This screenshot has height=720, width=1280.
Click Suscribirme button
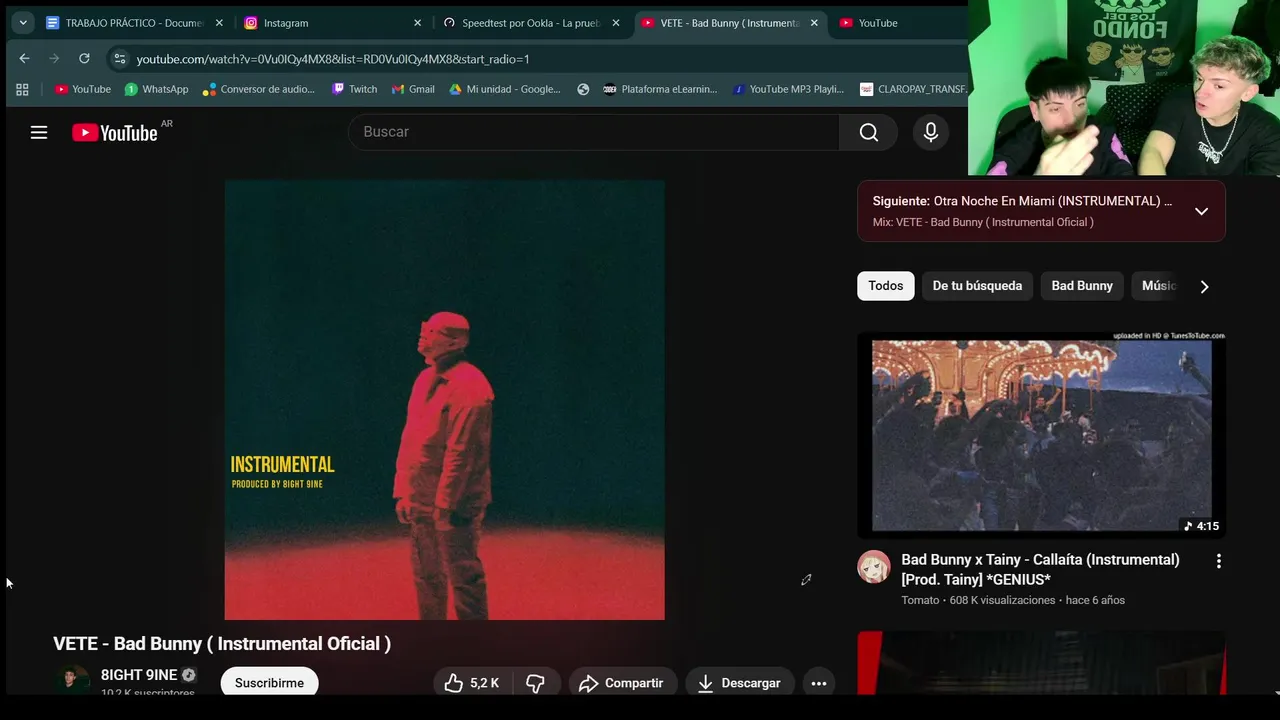269,683
